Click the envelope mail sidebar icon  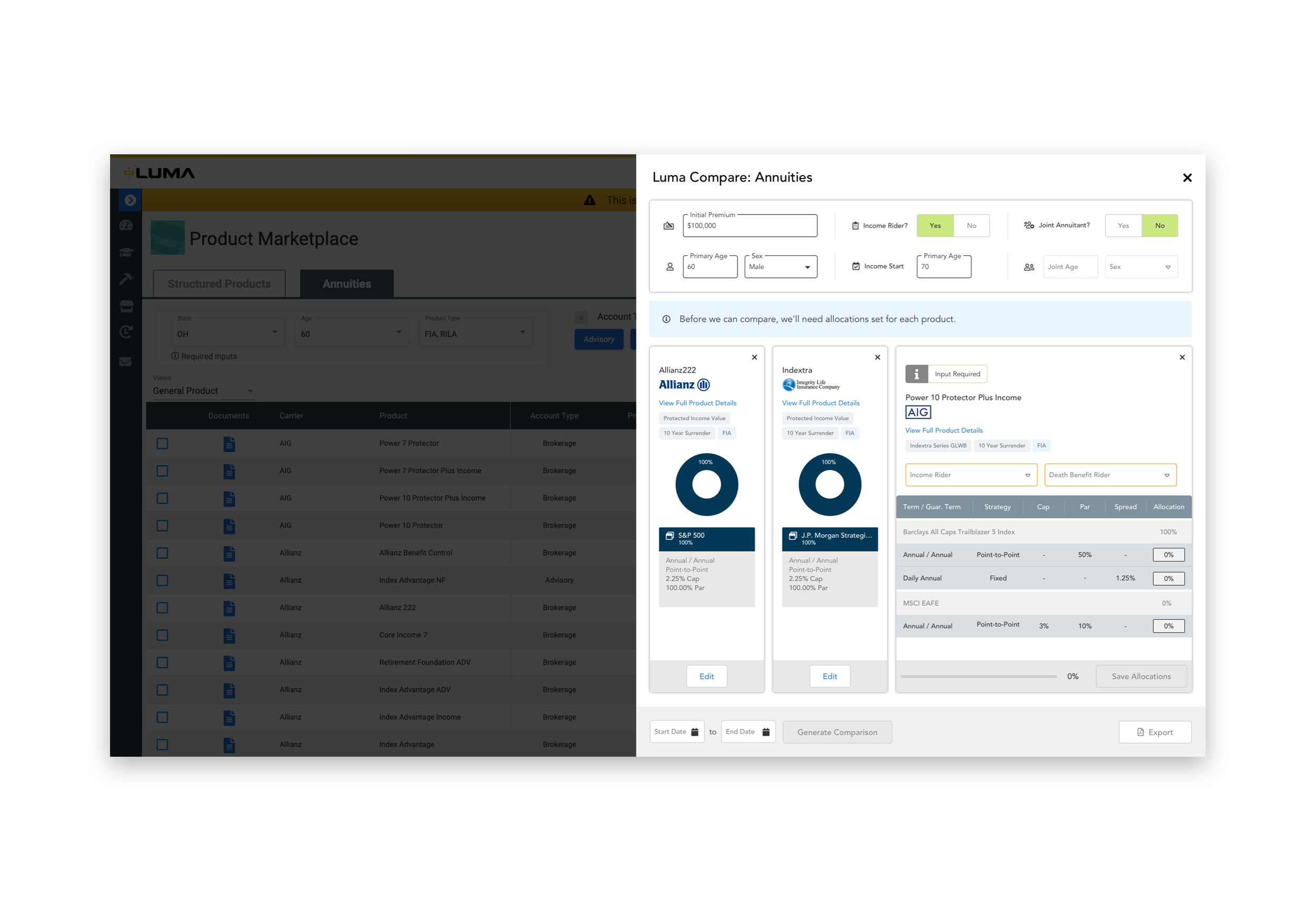126,362
